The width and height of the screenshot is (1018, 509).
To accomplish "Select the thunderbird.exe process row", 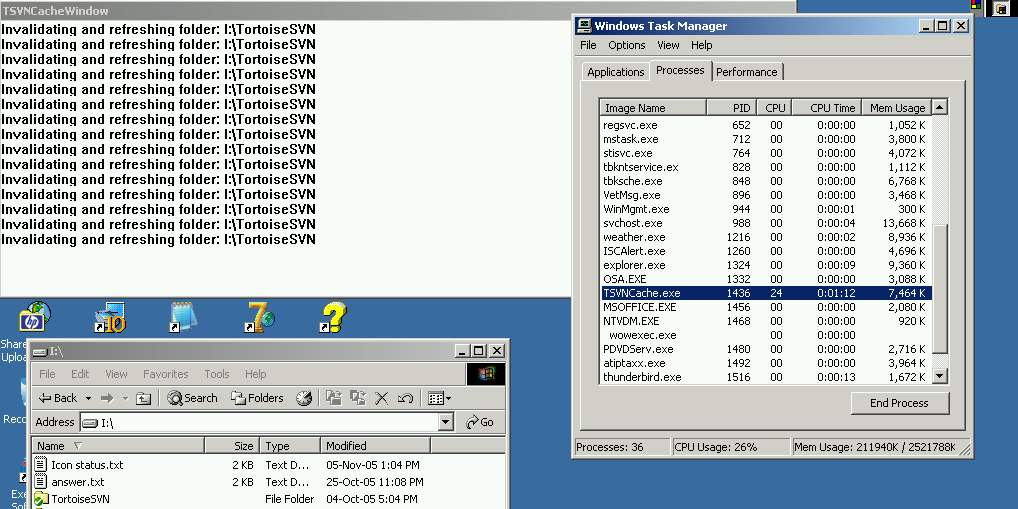I will tap(766, 377).
